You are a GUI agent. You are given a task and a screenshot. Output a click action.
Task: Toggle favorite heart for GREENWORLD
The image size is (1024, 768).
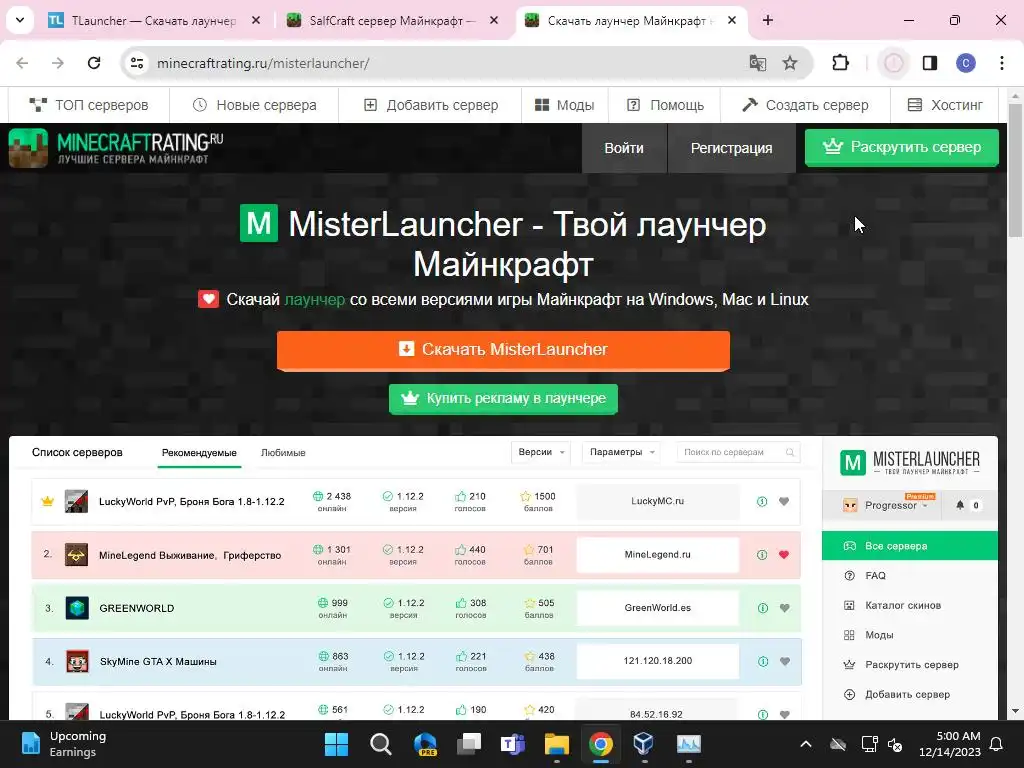pyautogui.click(x=785, y=608)
